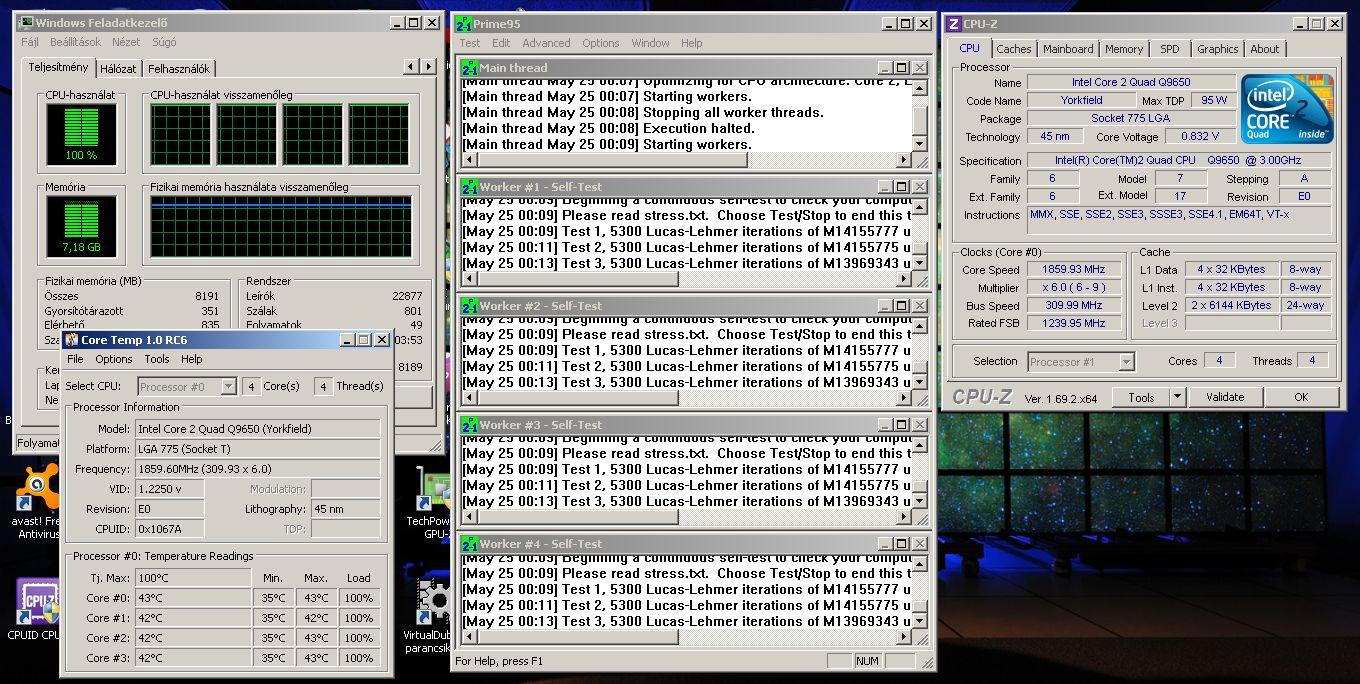The image size is (1360, 684).
Task: Switch to CPU-Z Caches tab
Action: [x=1013, y=49]
